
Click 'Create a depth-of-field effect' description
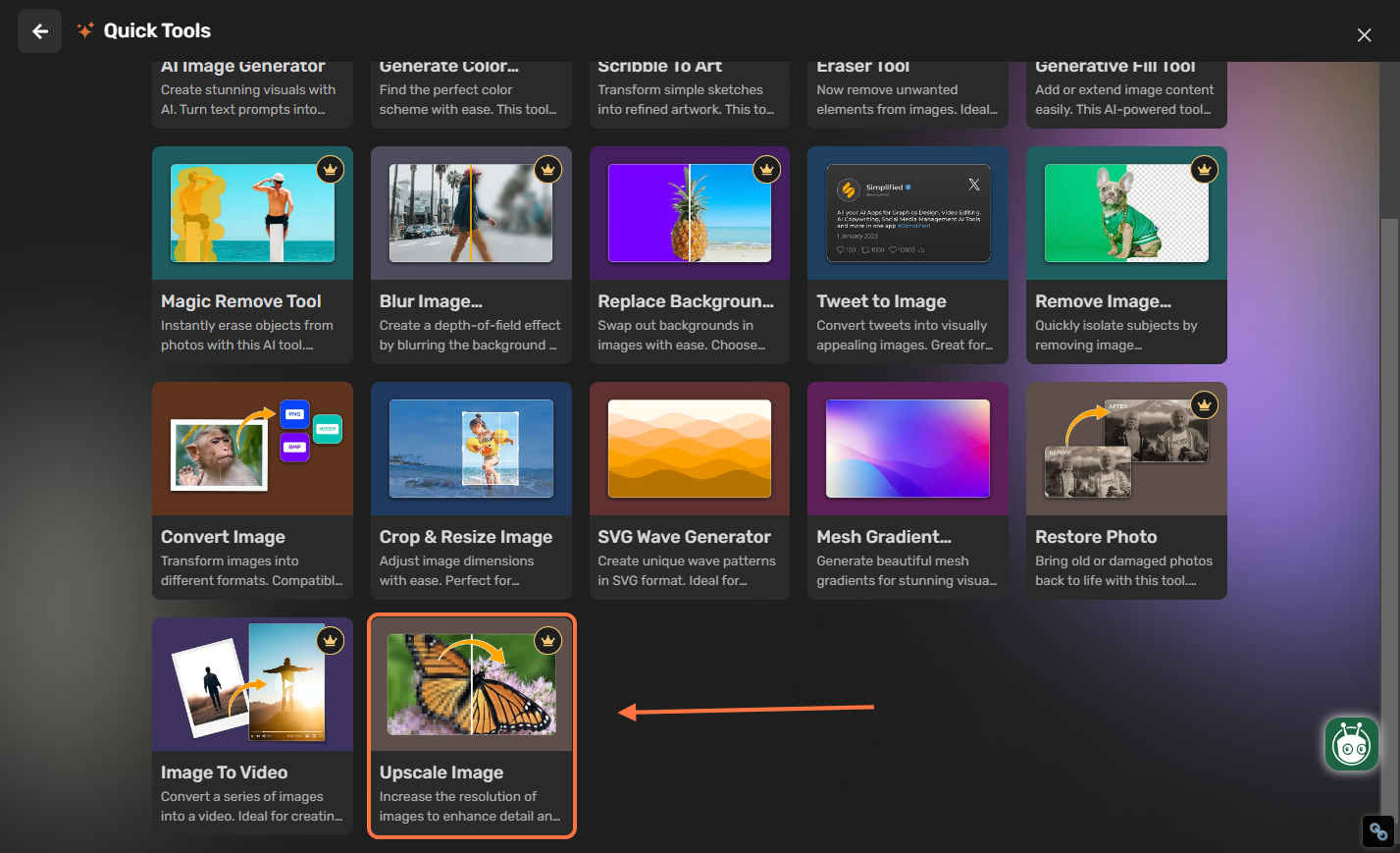click(x=470, y=325)
